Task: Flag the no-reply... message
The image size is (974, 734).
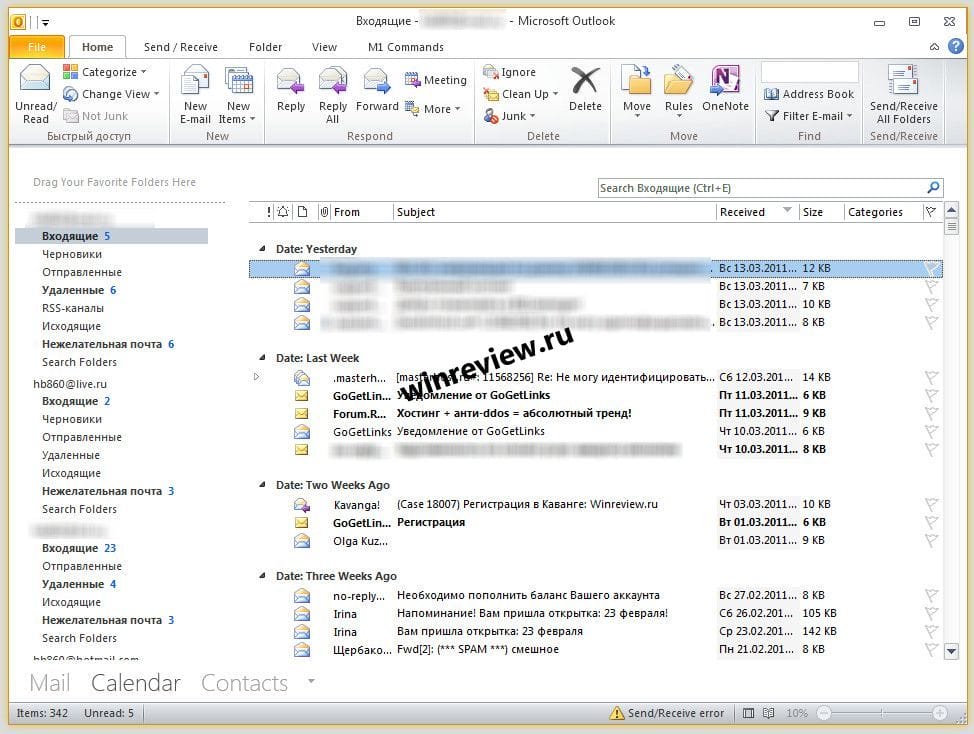Action: pyautogui.click(x=931, y=595)
